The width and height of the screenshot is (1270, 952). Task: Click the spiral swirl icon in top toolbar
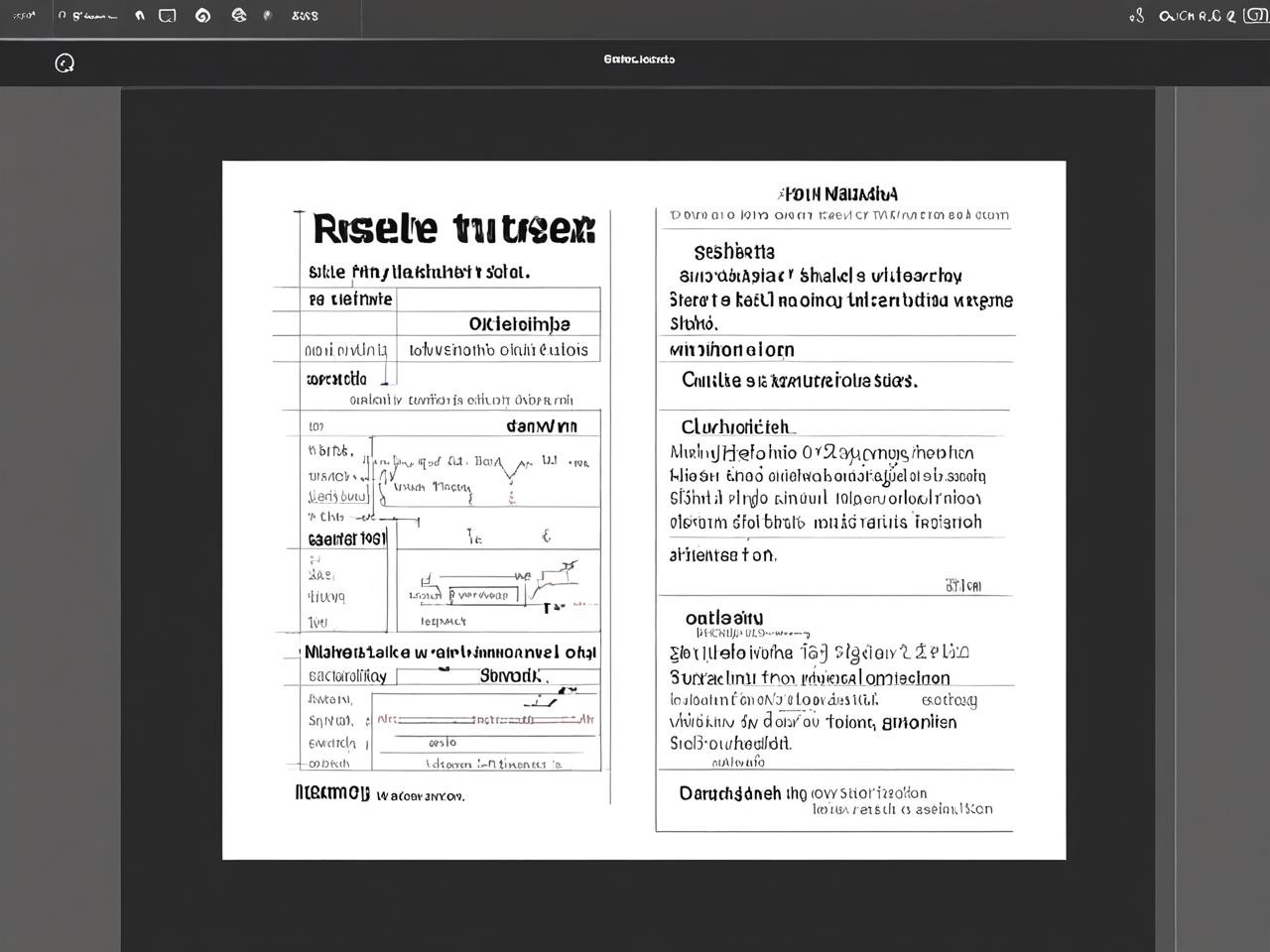pos(203,16)
